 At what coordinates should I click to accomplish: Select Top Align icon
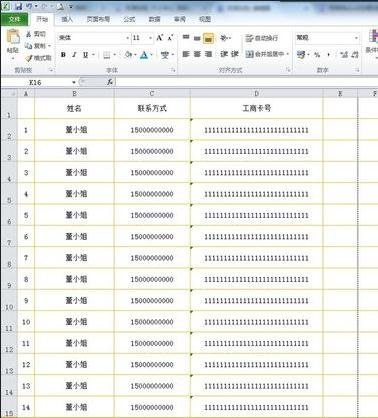pos(186,38)
